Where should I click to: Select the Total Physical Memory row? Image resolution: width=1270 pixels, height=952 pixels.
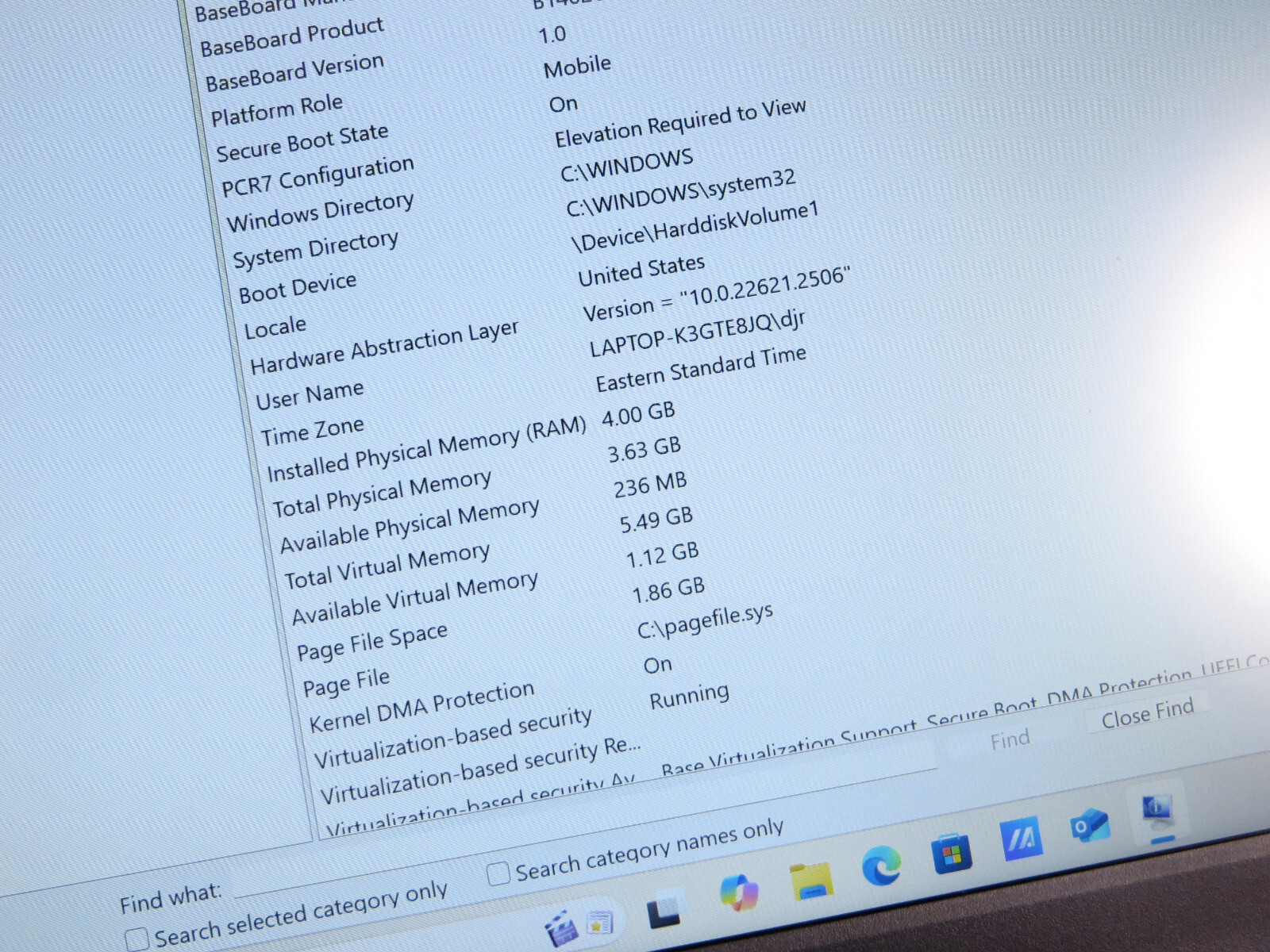[382, 493]
